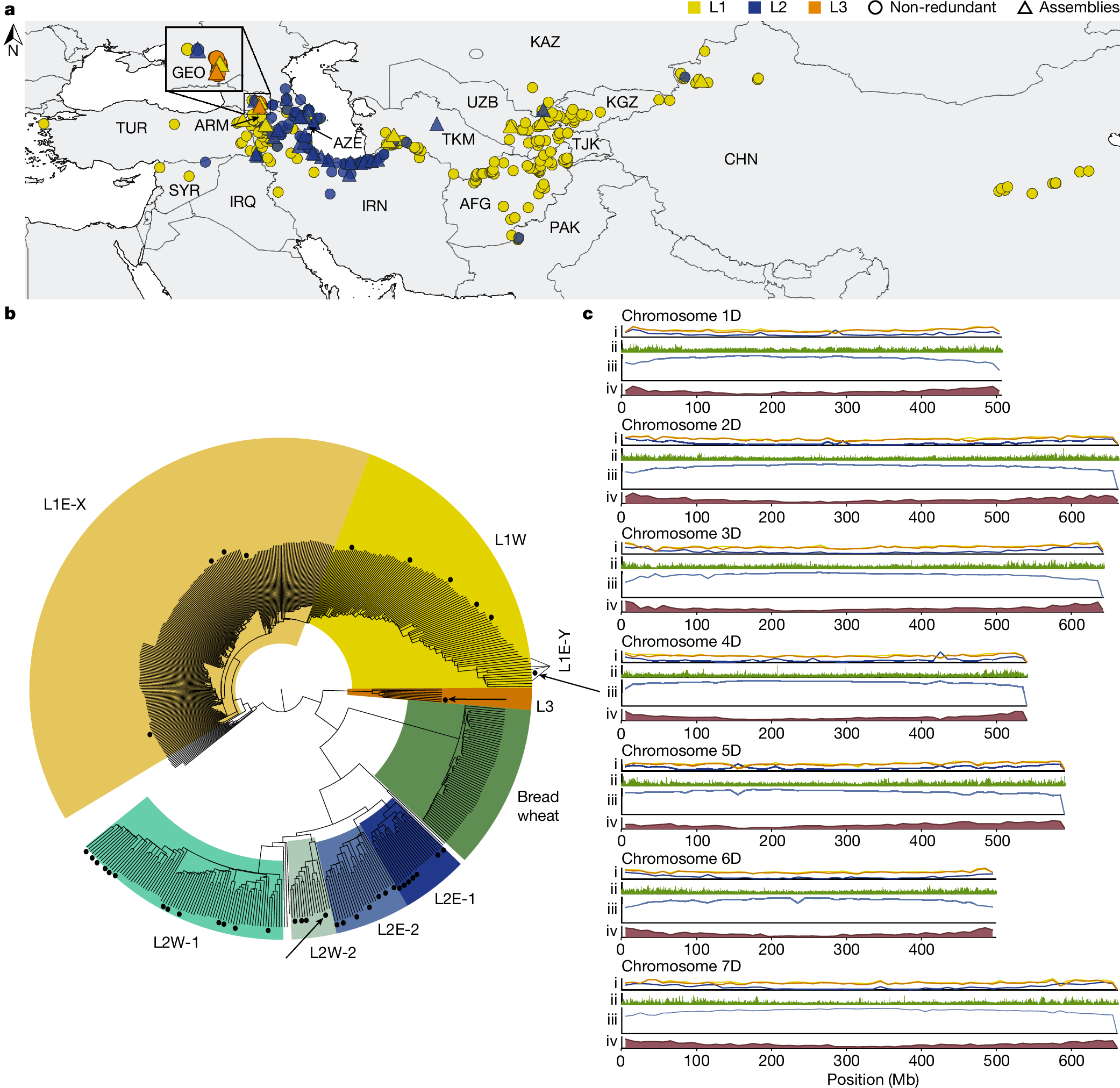Click the L2W-1 clade label
The height and width of the screenshot is (1088, 1120).
(176, 942)
